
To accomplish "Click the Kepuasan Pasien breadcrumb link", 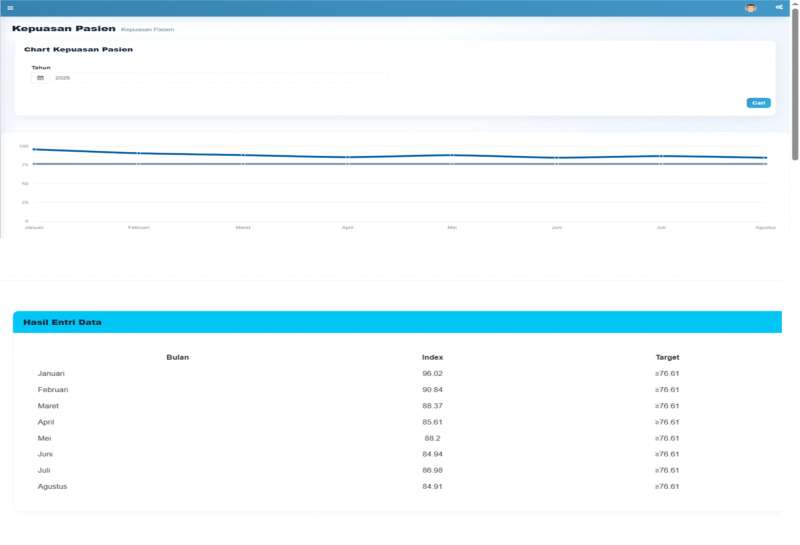I will [x=147, y=30].
